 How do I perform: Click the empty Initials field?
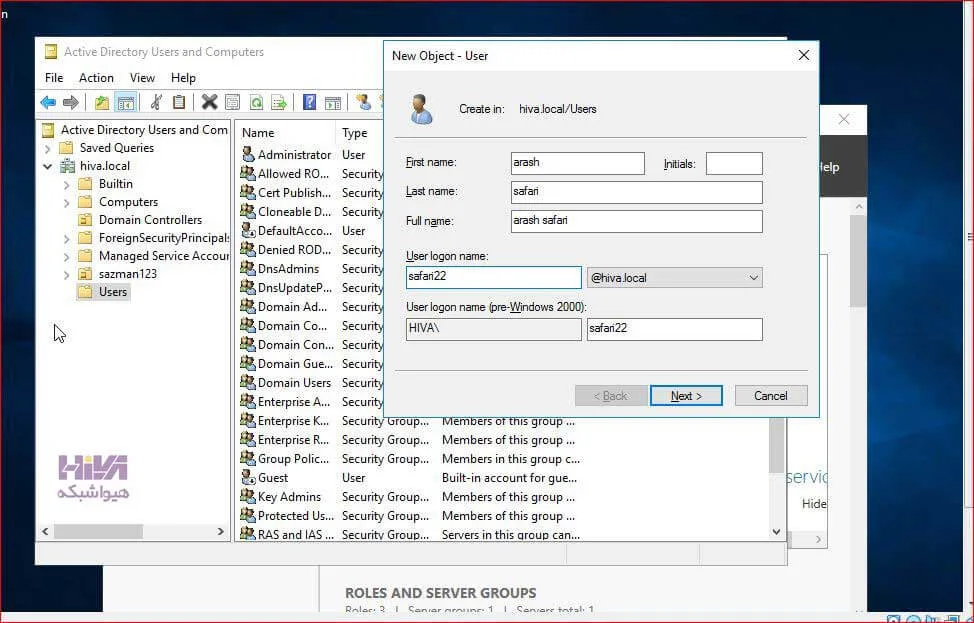[x=734, y=164]
